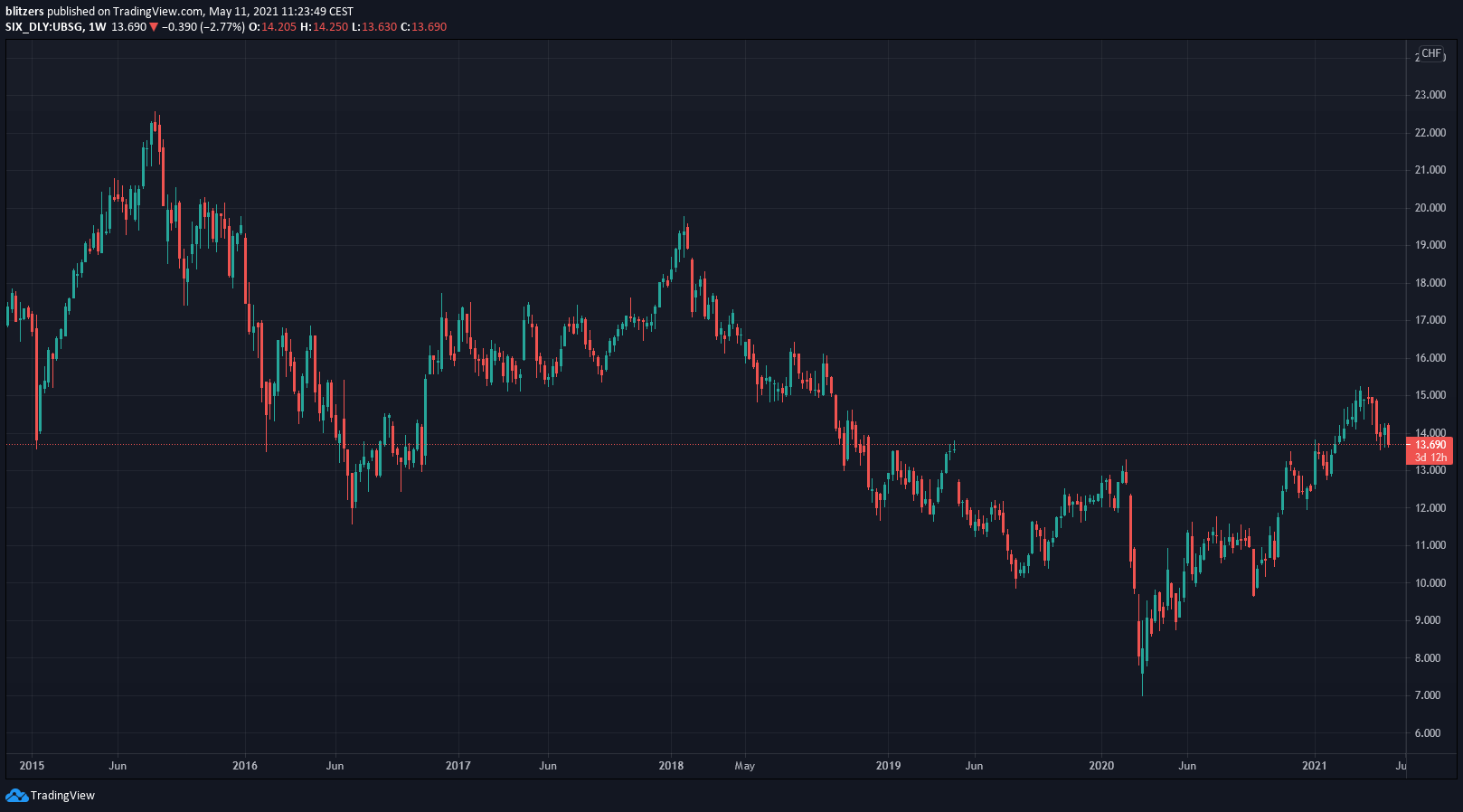This screenshot has width=1463, height=812.
Task: Click the 20.000 price axis label
Action: pyautogui.click(x=1430, y=208)
